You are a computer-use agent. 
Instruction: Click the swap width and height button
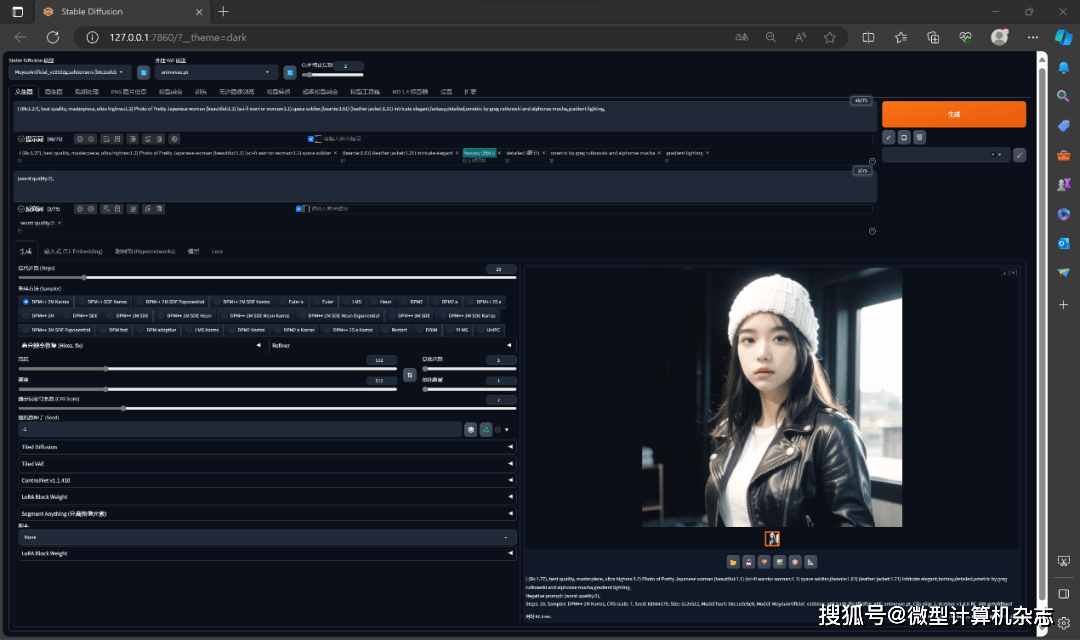(x=409, y=374)
